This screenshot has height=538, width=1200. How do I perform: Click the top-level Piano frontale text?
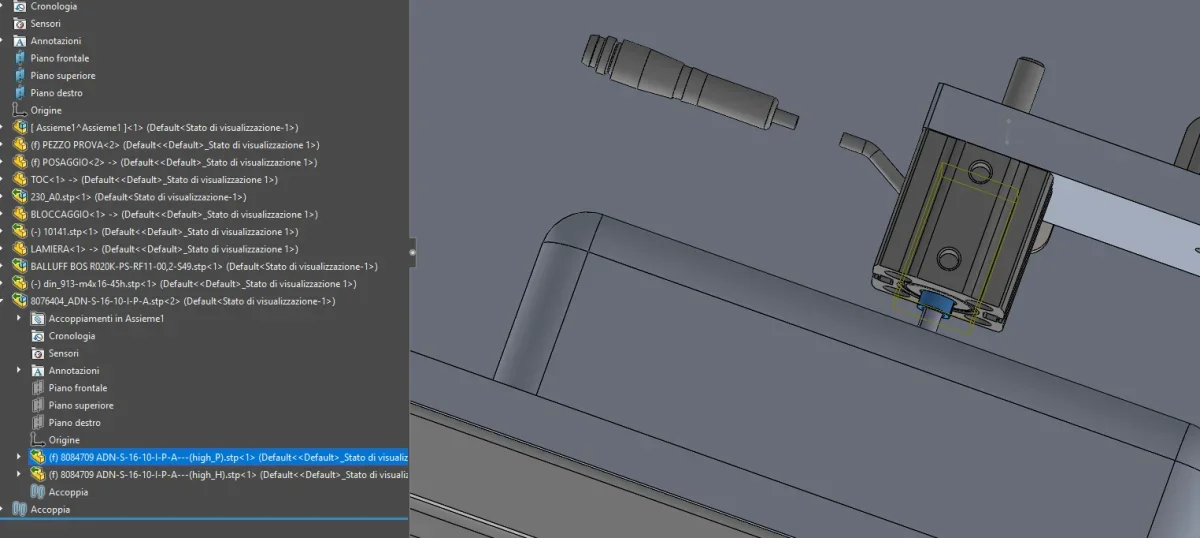pos(60,58)
